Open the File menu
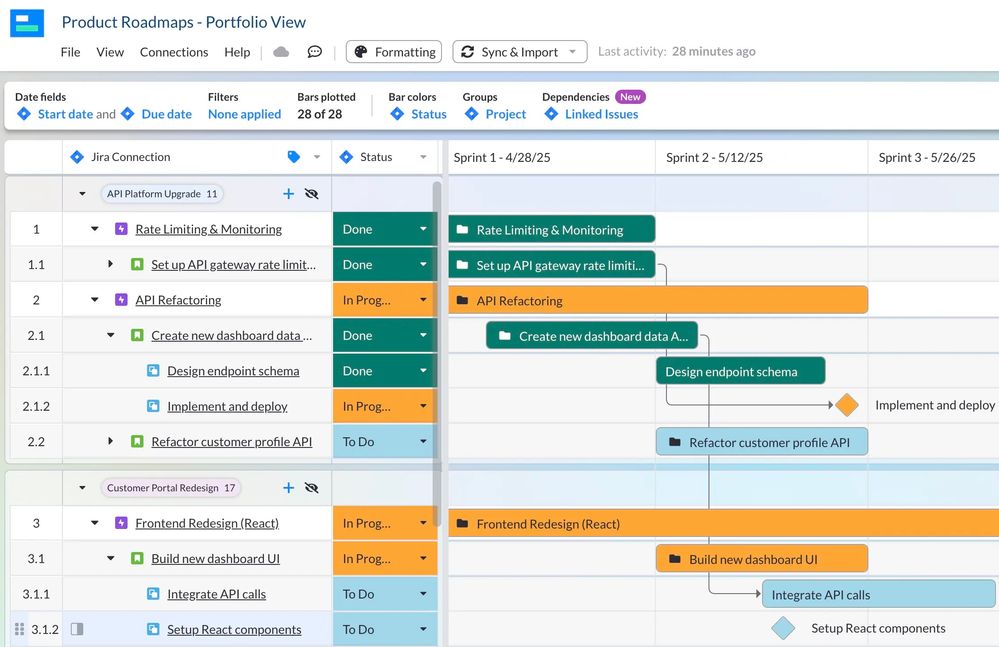This screenshot has height=647, width=999. (x=70, y=51)
